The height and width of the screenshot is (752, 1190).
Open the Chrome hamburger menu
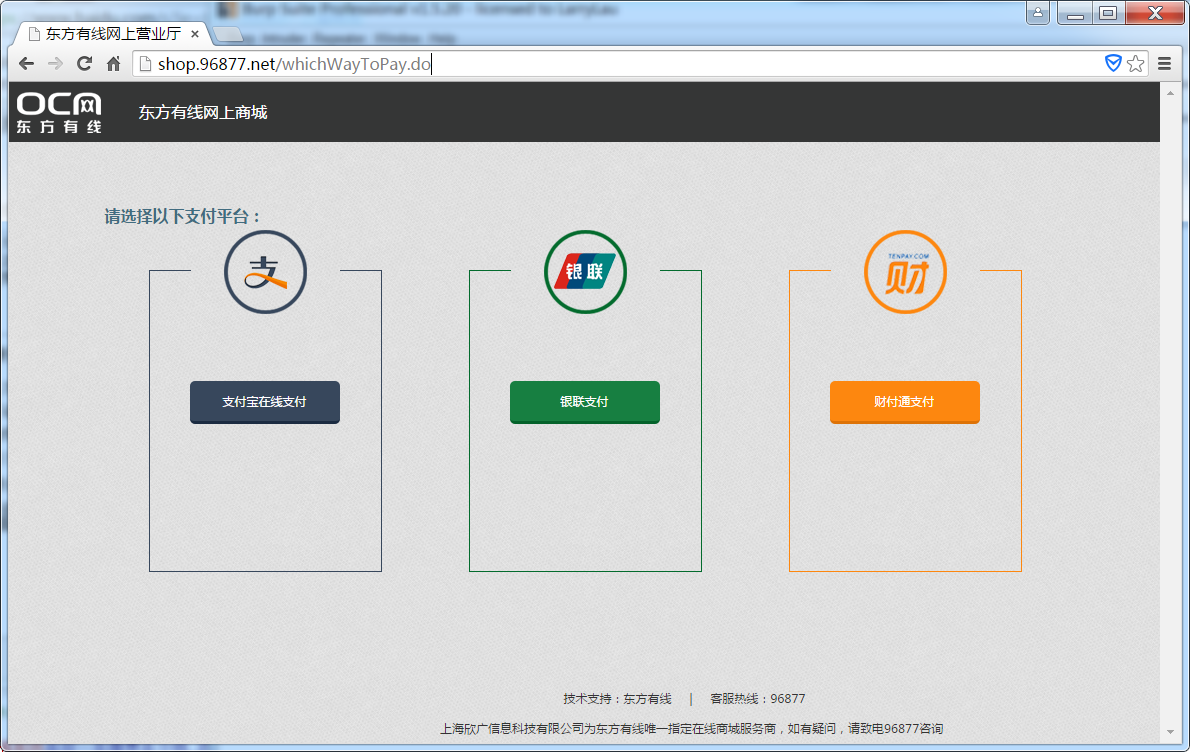click(x=1164, y=64)
